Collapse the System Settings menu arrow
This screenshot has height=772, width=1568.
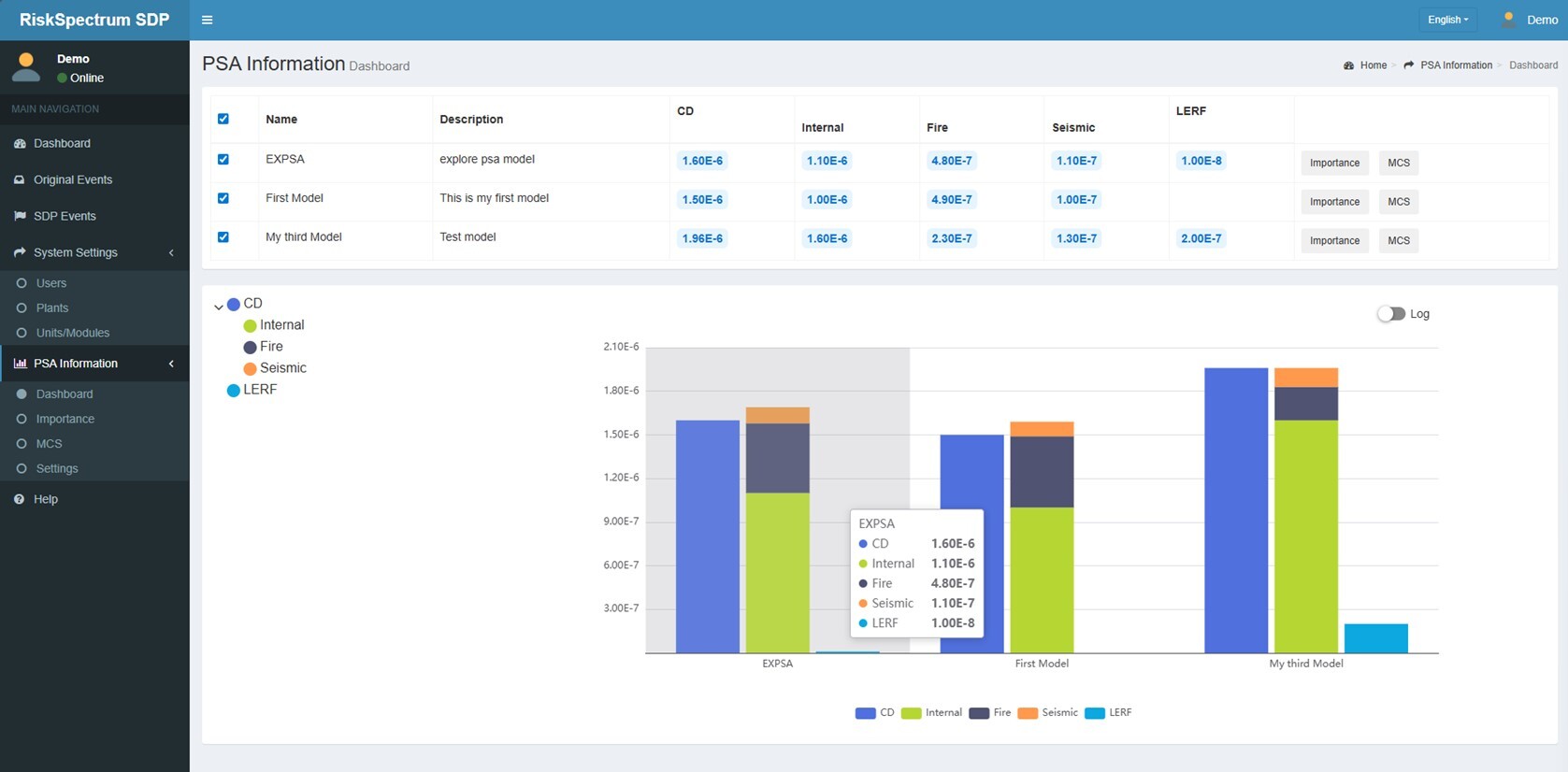(x=171, y=252)
